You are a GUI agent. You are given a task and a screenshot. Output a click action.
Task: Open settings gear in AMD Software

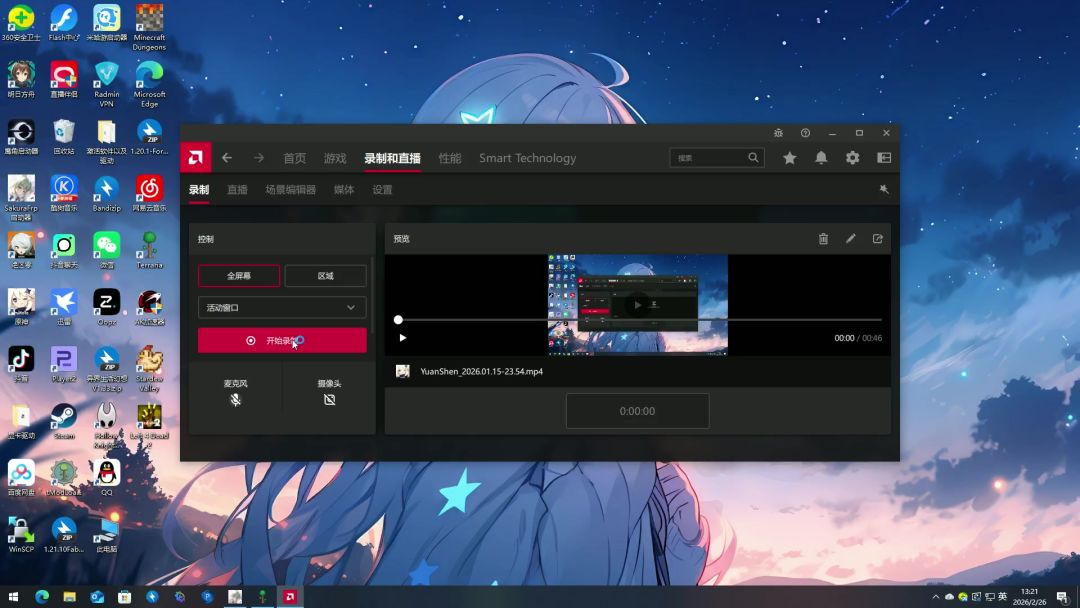pos(853,158)
